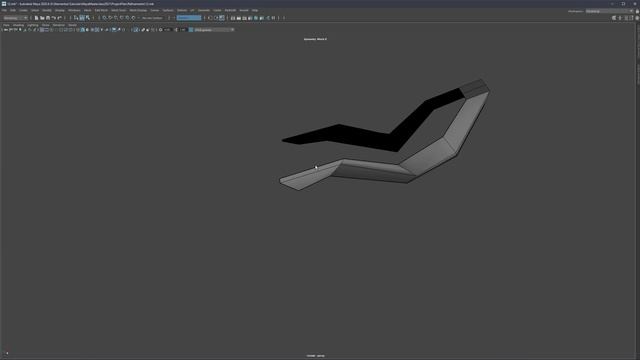The image size is (640, 360).
Task: Toggle Tool Settings sidebar icon
Action: (631, 18)
